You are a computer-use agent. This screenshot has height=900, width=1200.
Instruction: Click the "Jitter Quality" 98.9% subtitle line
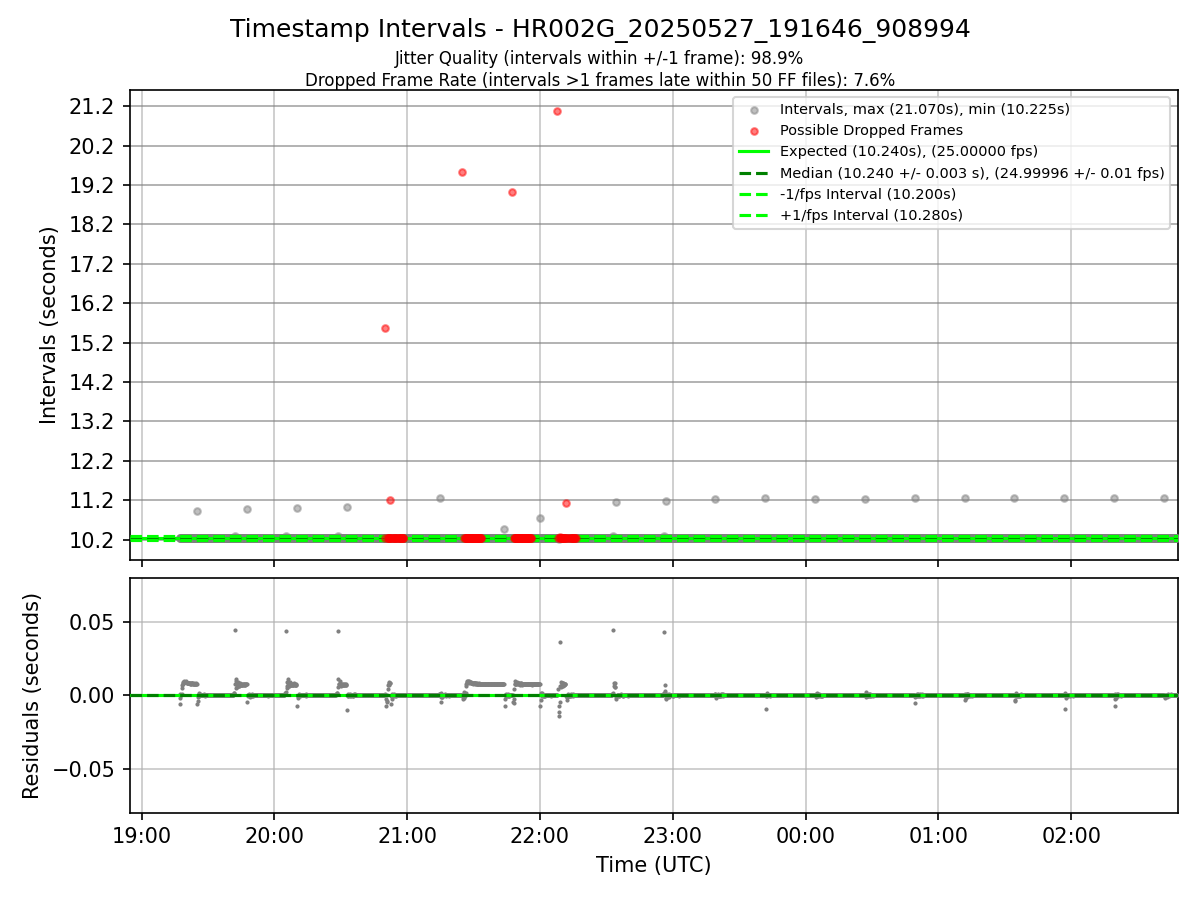point(599,58)
